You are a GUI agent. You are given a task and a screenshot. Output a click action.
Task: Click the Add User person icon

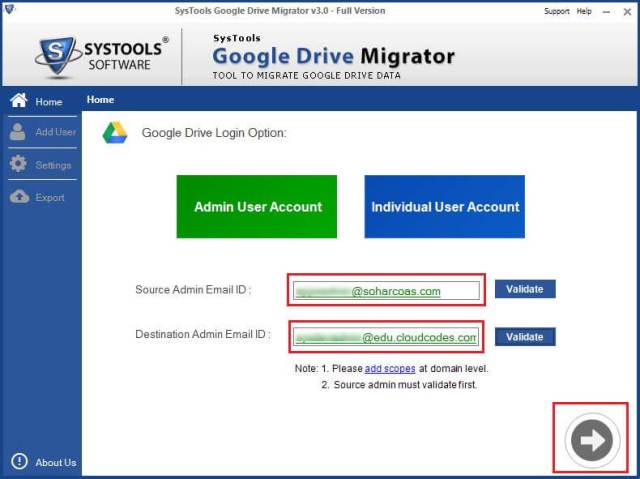click(x=18, y=132)
